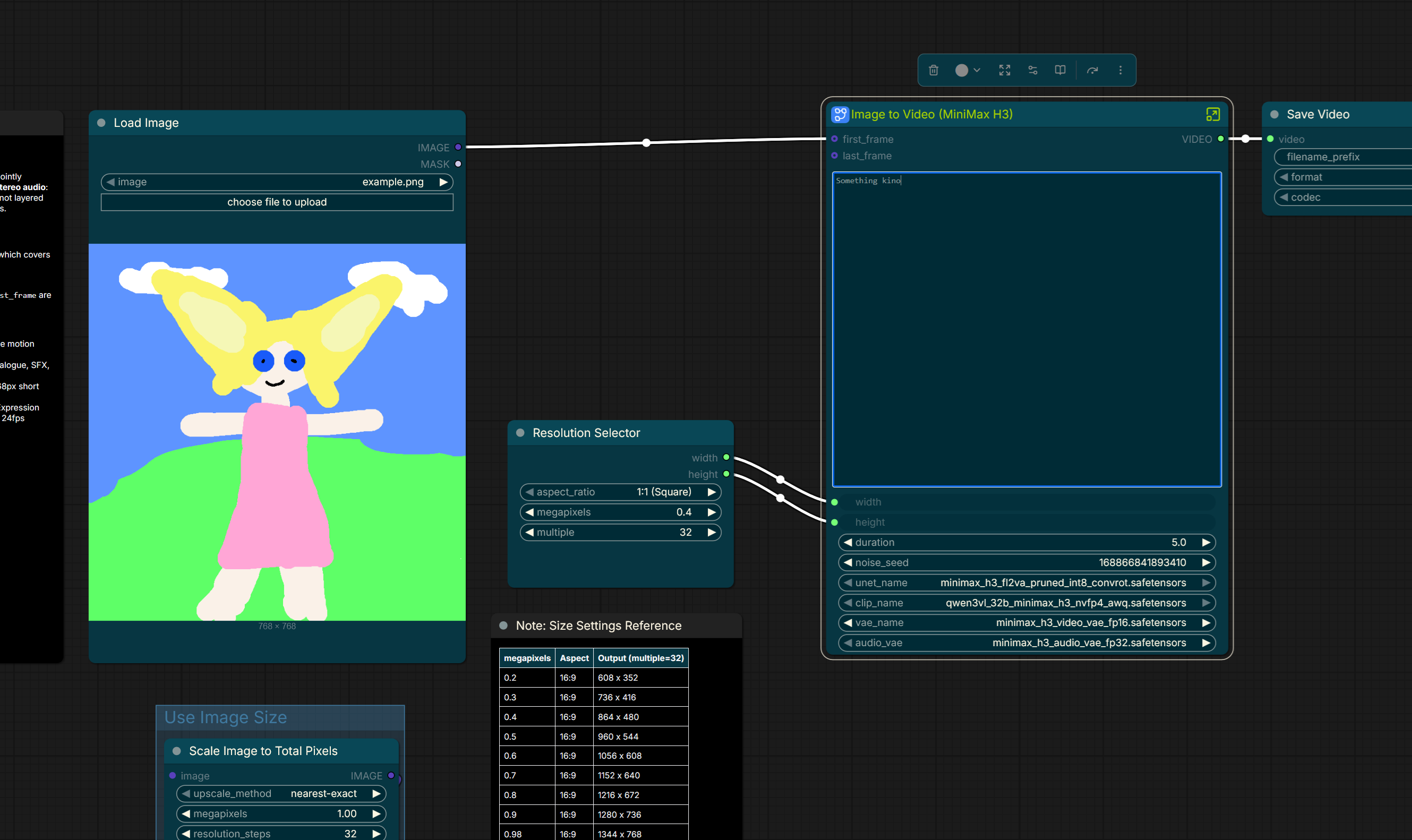Open the node color picker in the selection toolbar
The height and width of the screenshot is (840, 1412).
pyautogui.click(x=967, y=70)
